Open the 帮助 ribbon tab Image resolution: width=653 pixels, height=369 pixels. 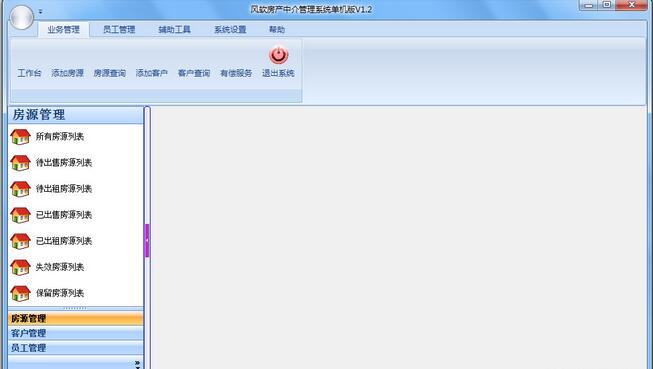click(277, 30)
